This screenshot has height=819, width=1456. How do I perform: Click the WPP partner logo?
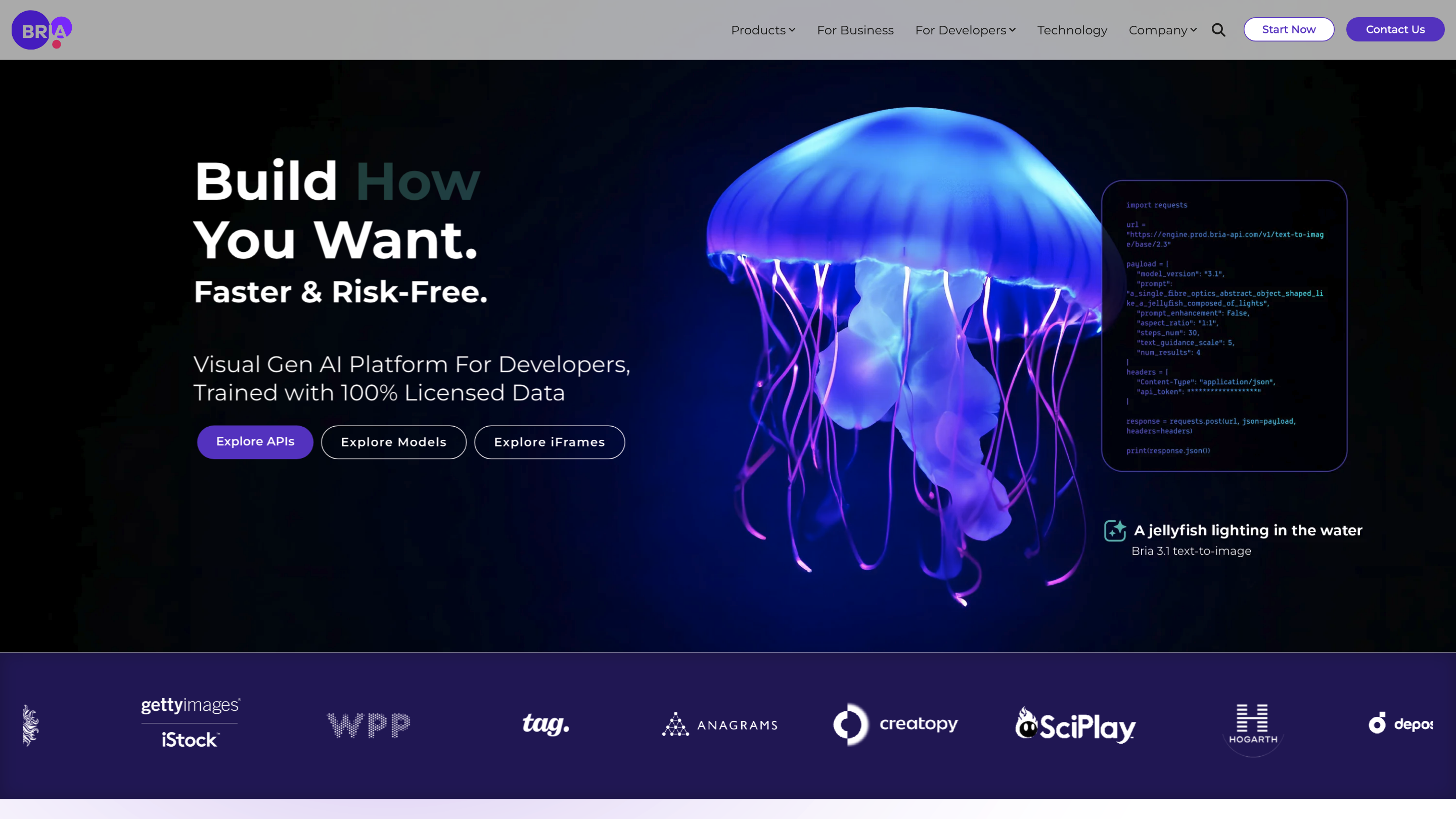pyautogui.click(x=369, y=724)
